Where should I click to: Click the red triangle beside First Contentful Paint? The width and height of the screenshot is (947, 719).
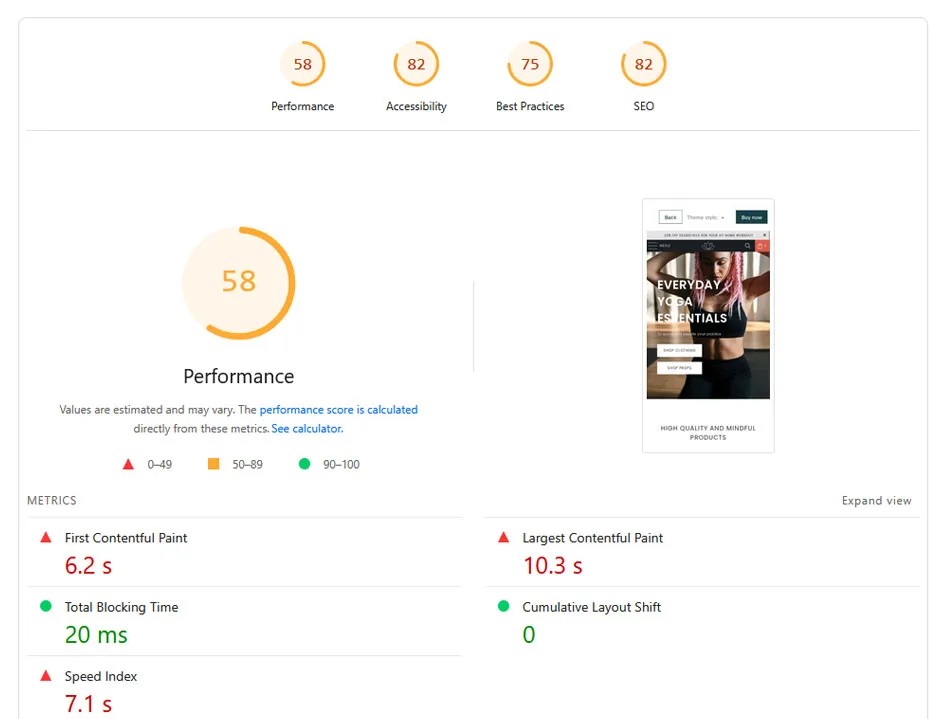46,538
